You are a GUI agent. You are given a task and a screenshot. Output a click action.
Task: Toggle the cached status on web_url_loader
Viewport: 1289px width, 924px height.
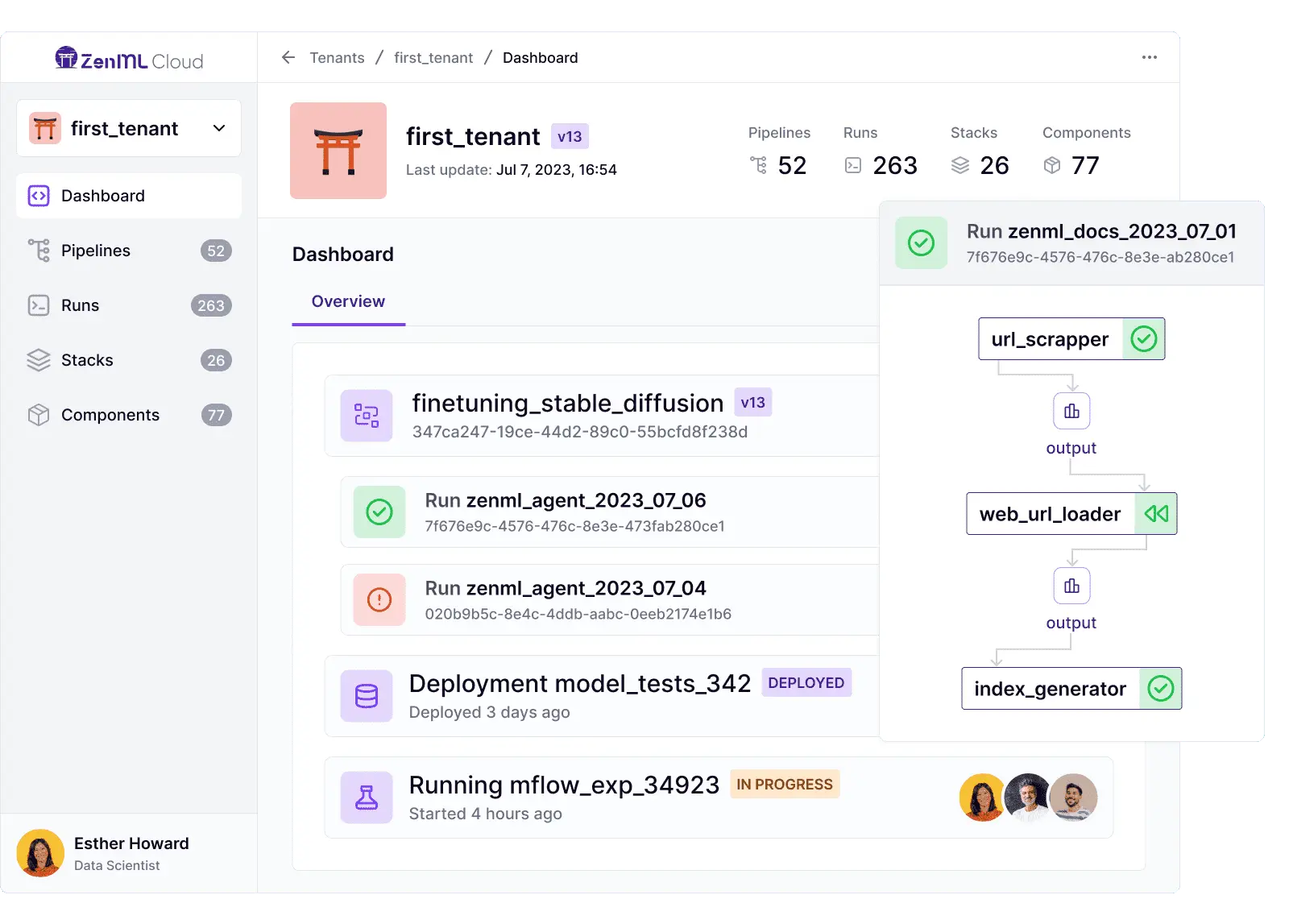coord(1156,513)
